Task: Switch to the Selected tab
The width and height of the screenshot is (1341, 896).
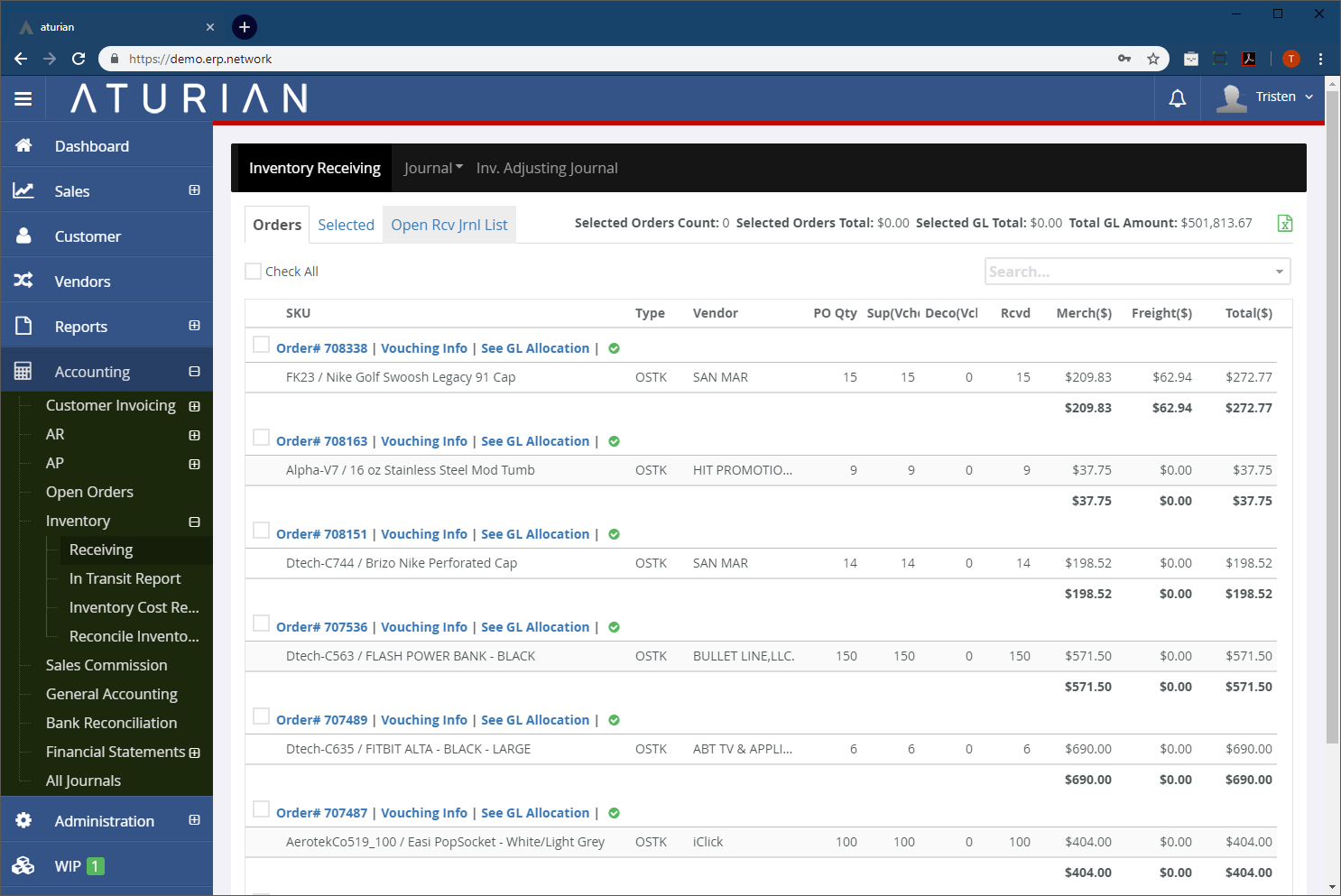Action: (x=346, y=225)
